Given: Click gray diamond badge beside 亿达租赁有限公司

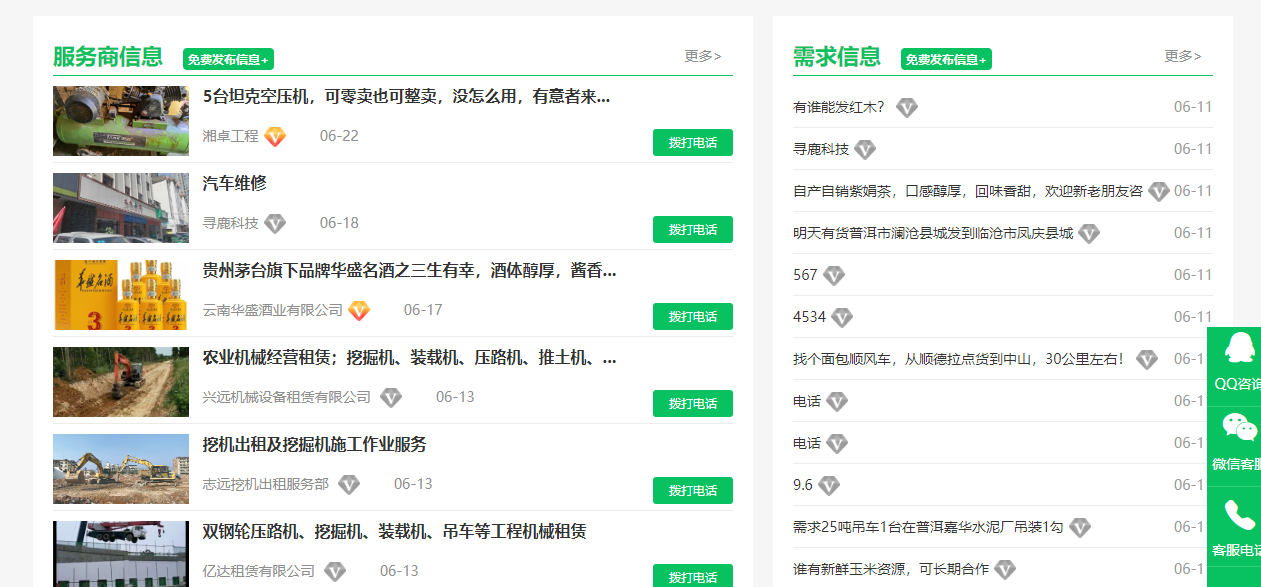Looking at the screenshot, I should click(335, 572).
